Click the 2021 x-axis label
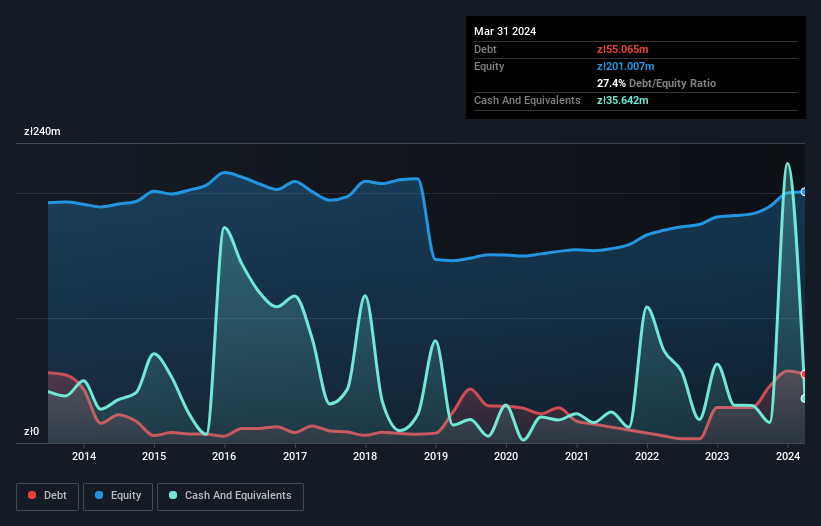 pyautogui.click(x=576, y=456)
